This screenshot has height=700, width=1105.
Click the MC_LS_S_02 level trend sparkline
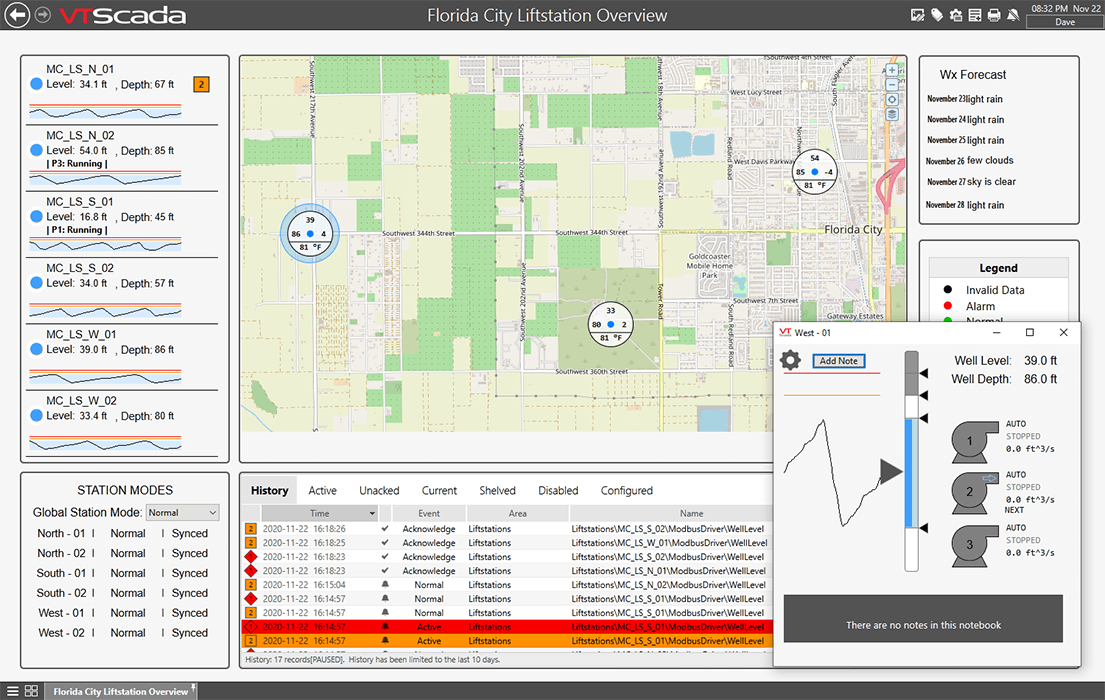[105, 310]
